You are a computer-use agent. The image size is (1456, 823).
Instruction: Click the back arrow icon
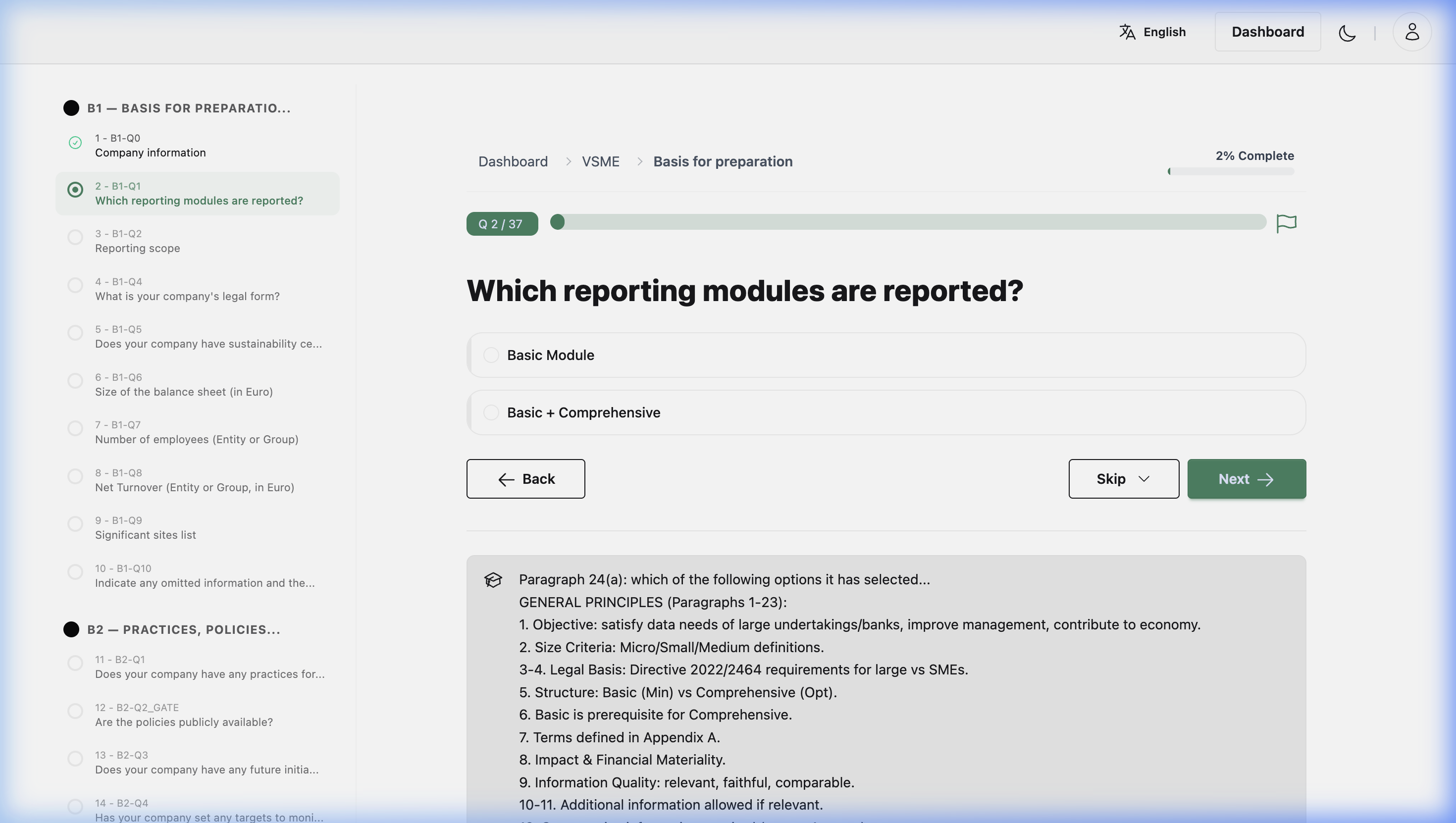coord(506,479)
